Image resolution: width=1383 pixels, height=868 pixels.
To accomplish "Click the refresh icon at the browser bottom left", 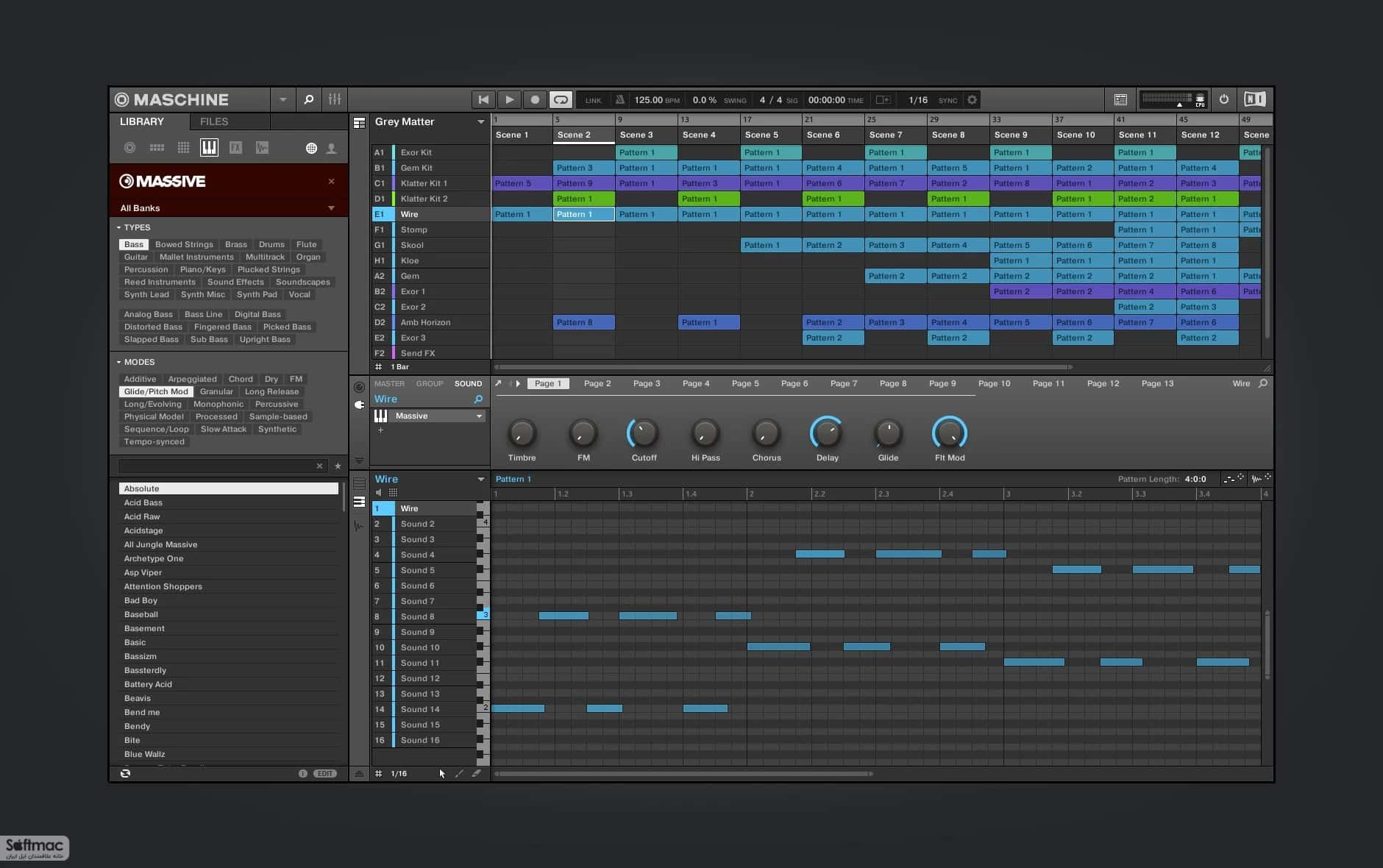I will point(125,773).
